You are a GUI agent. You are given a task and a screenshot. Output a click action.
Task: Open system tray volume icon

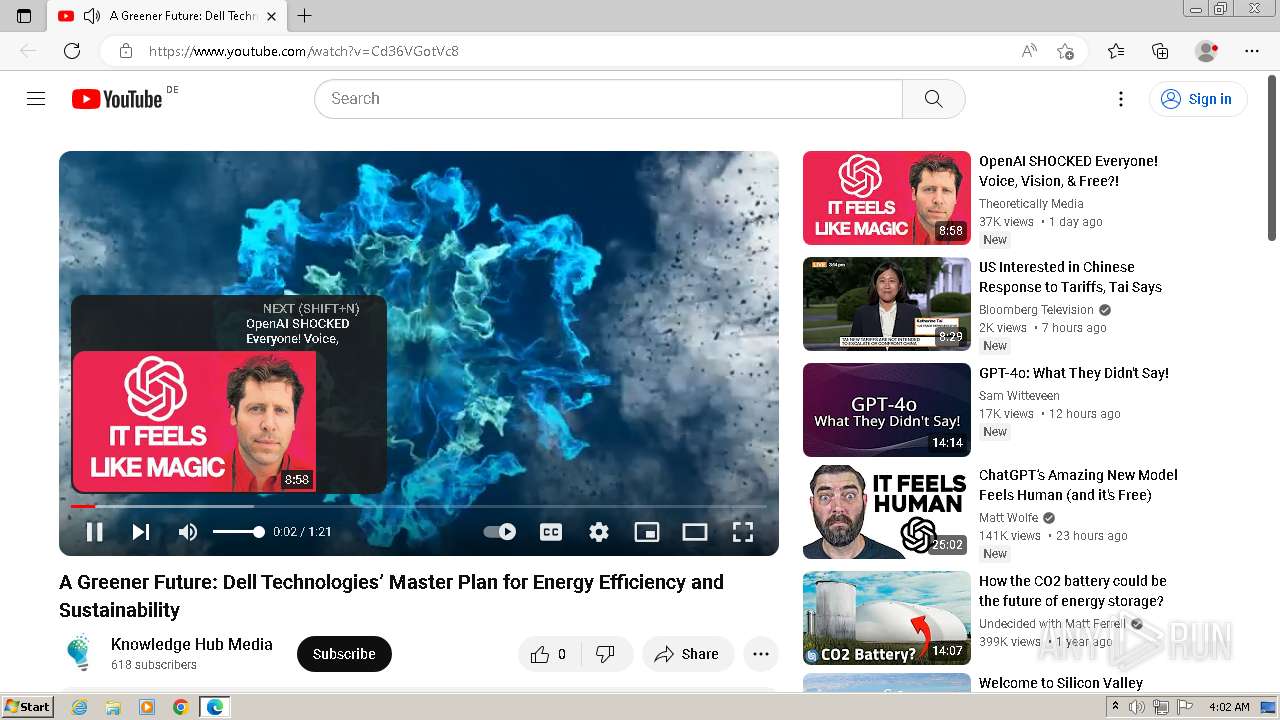[1138, 707]
